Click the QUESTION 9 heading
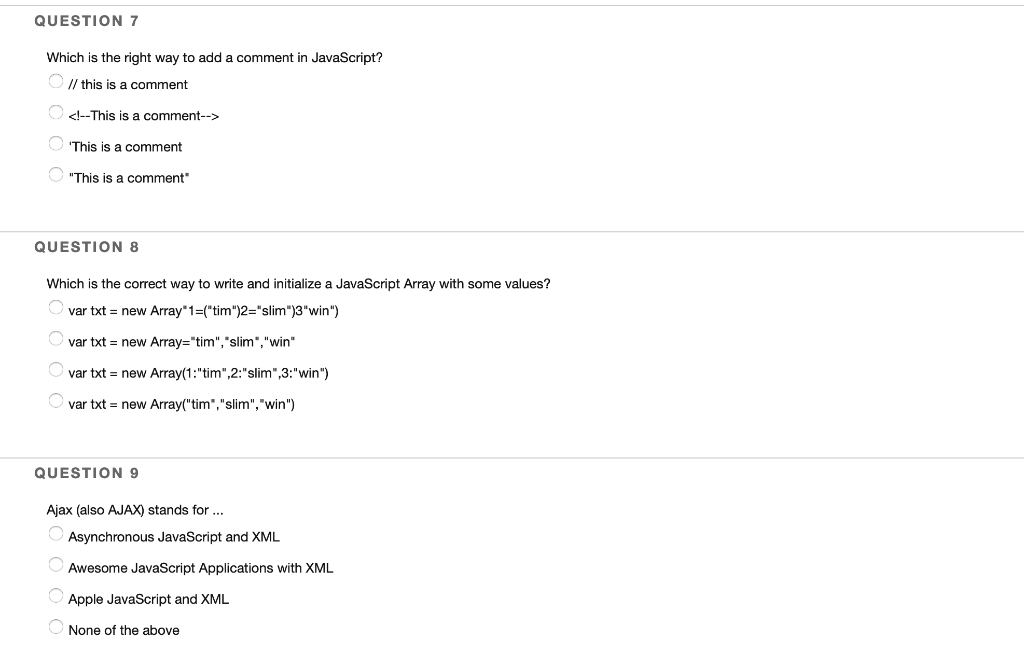The width and height of the screenshot is (1024, 667). coord(87,472)
